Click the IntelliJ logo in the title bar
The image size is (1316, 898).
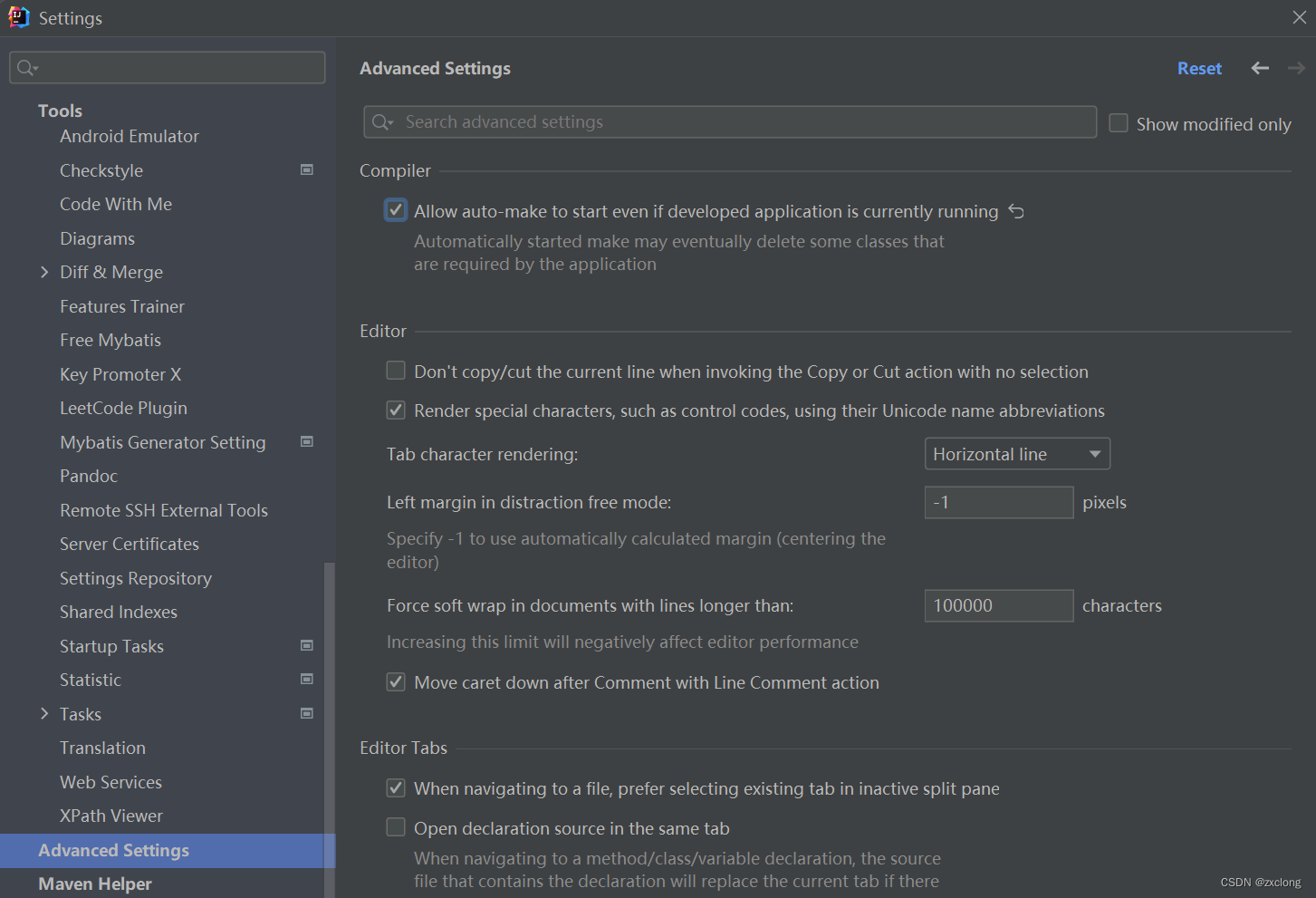19,17
